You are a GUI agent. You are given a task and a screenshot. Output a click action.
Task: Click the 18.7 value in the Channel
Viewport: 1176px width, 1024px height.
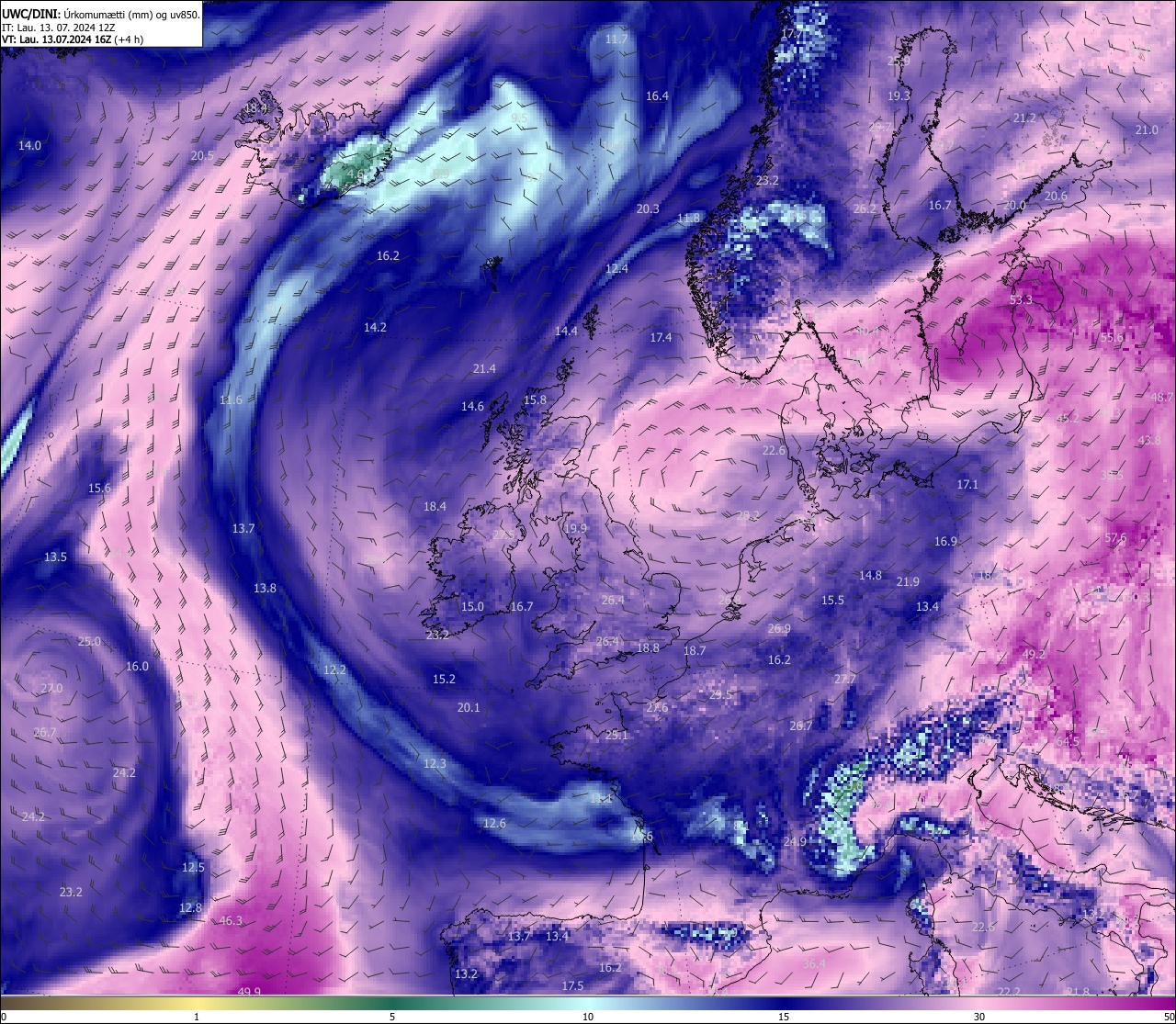tap(695, 650)
